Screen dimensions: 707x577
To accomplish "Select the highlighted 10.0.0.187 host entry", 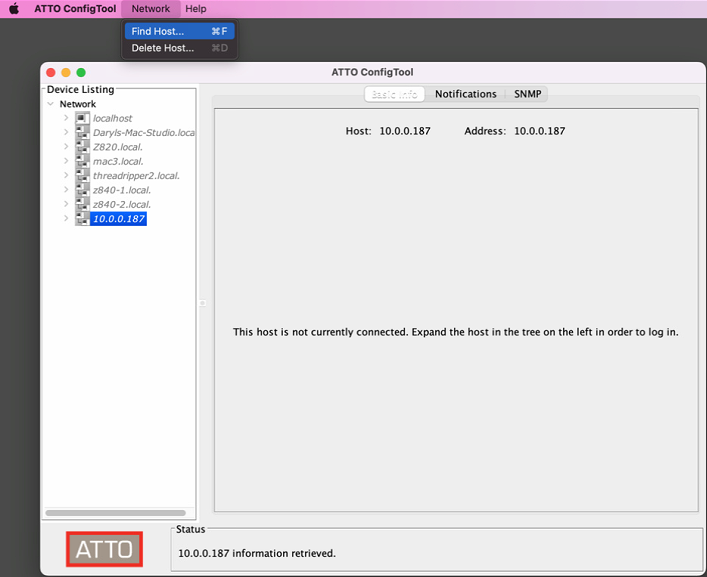I will [119, 219].
